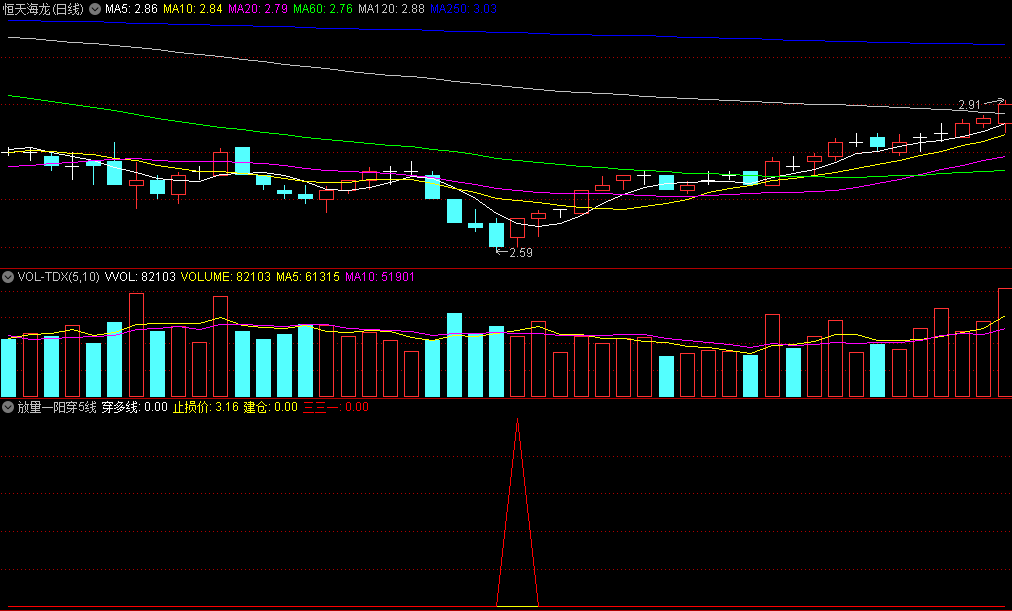Viewport: 1012px width, 611px height.
Task: Select the MA250: 3.03 blue label
Action: (463, 9)
